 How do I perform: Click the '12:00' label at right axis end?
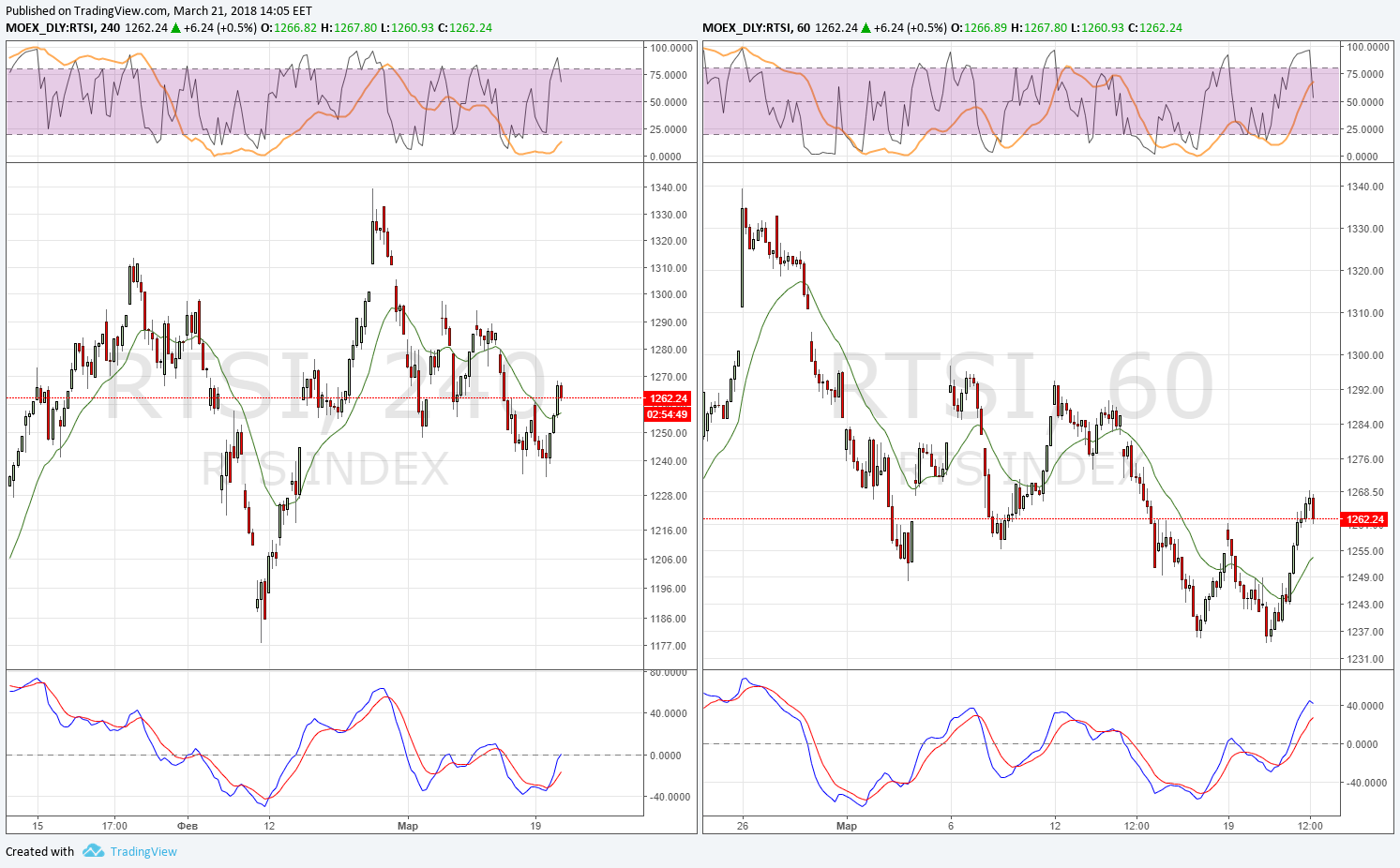pos(1310,826)
